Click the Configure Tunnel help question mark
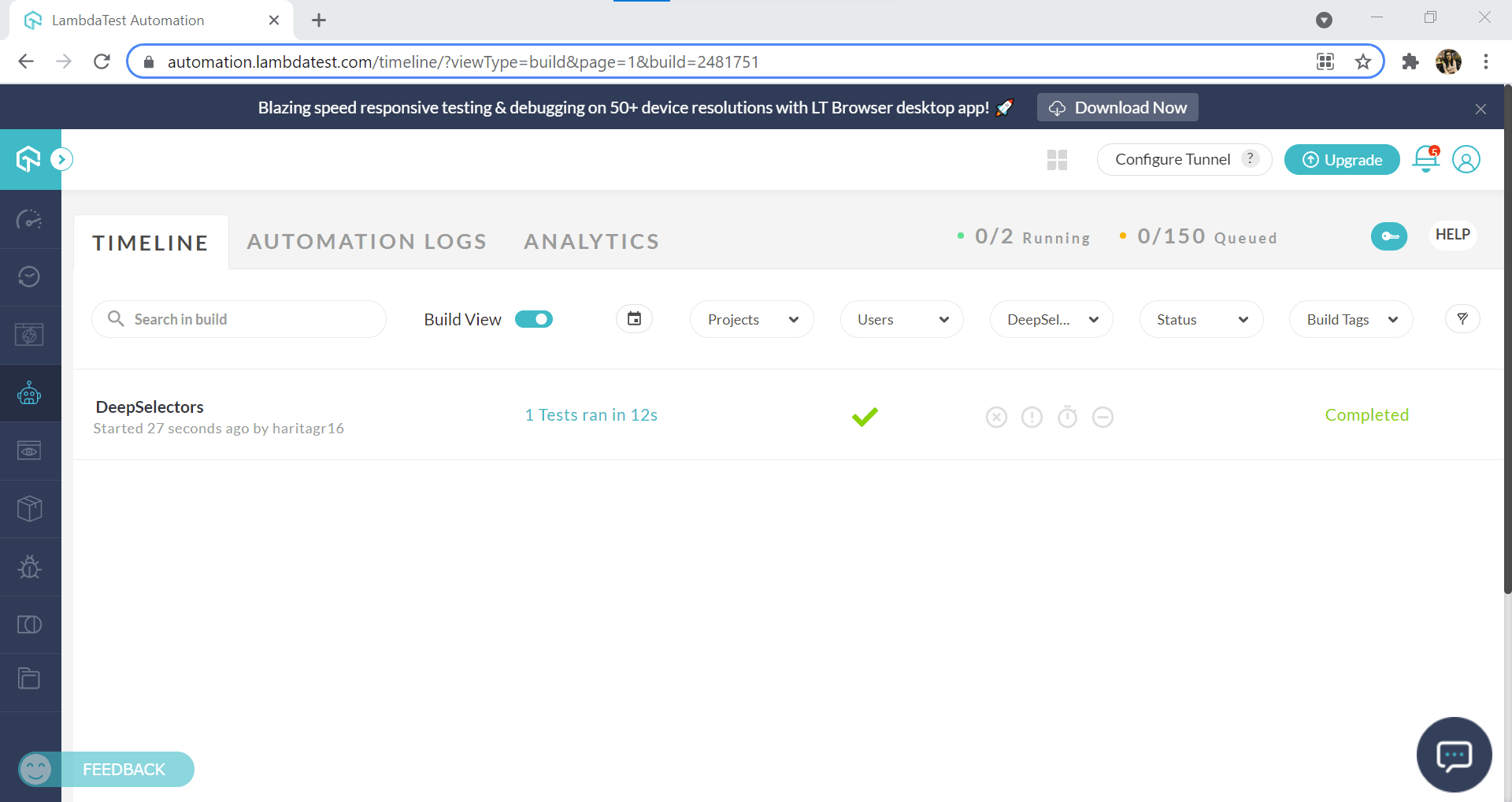Image resolution: width=1512 pixels, height=802 pixels. click(x=1250, y=158)
